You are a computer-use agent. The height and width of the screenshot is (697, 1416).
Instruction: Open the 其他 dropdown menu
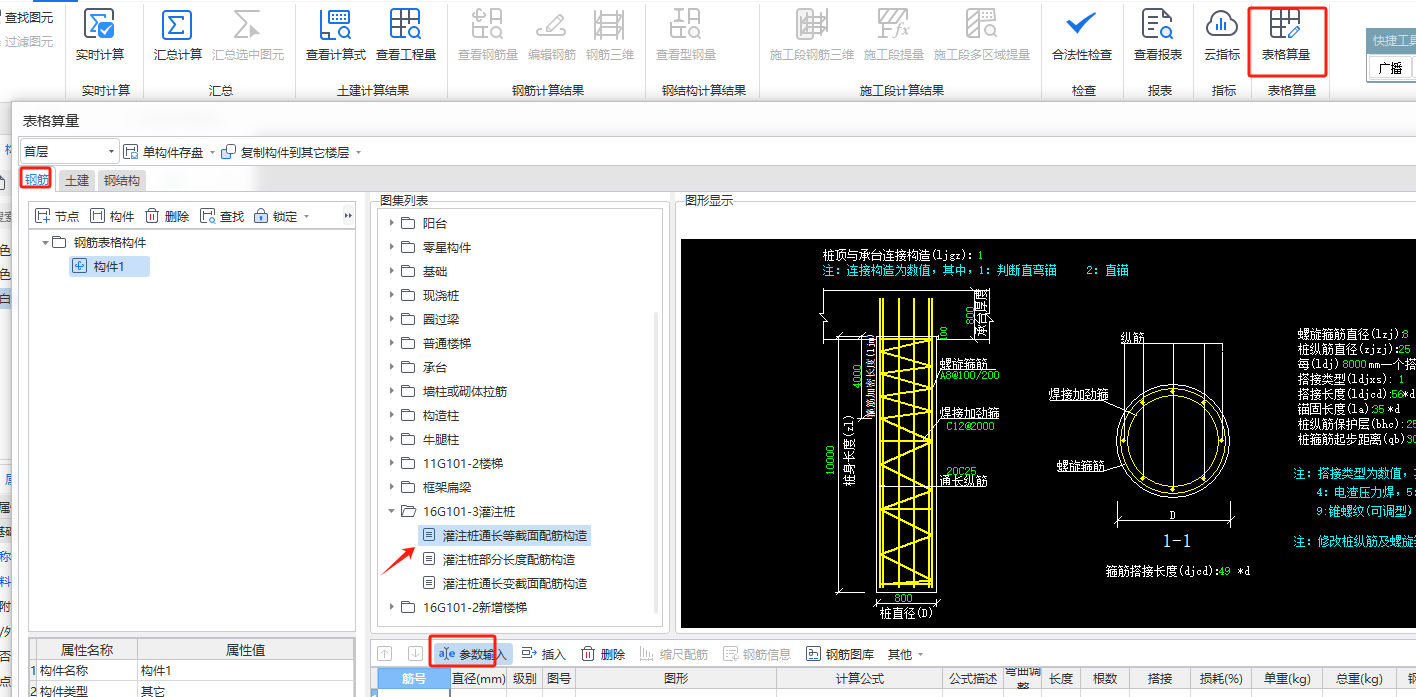904,654
